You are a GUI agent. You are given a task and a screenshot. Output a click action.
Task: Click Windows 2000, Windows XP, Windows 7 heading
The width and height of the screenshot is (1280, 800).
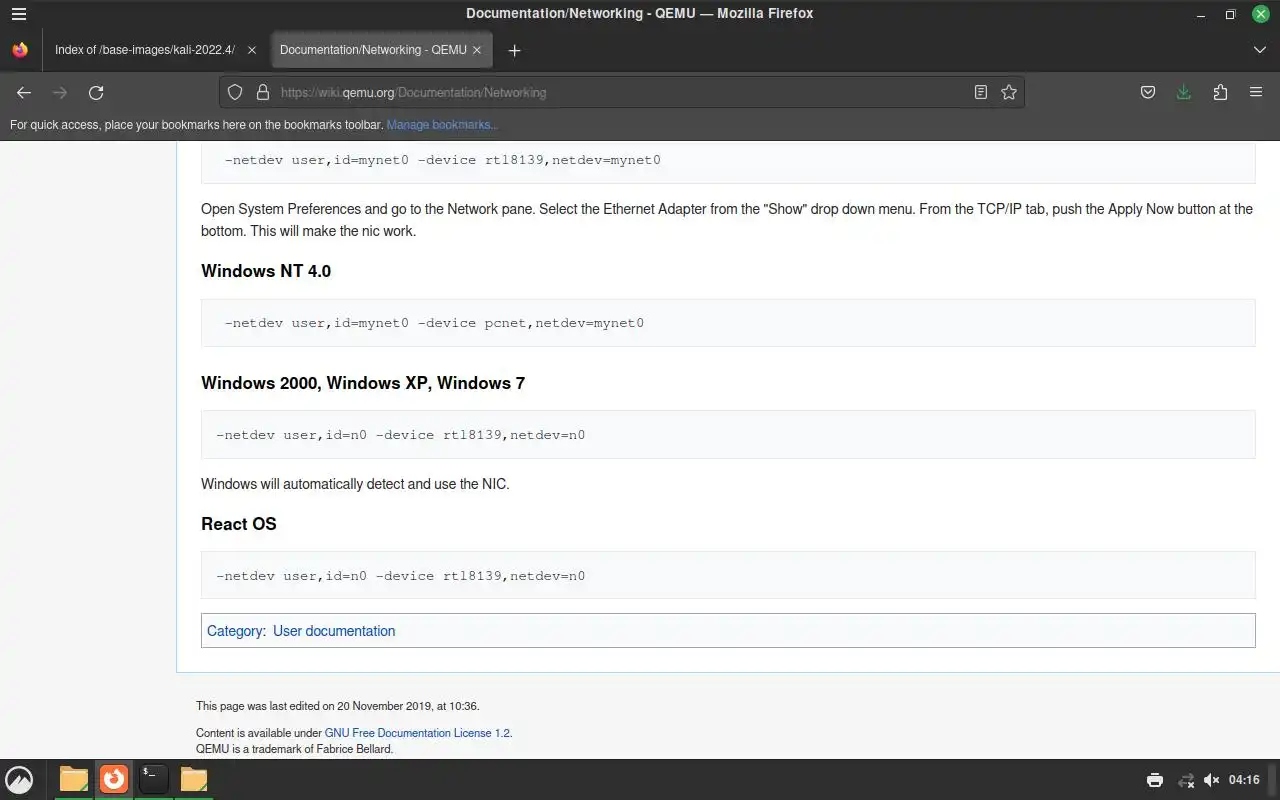tap(363, 383)
